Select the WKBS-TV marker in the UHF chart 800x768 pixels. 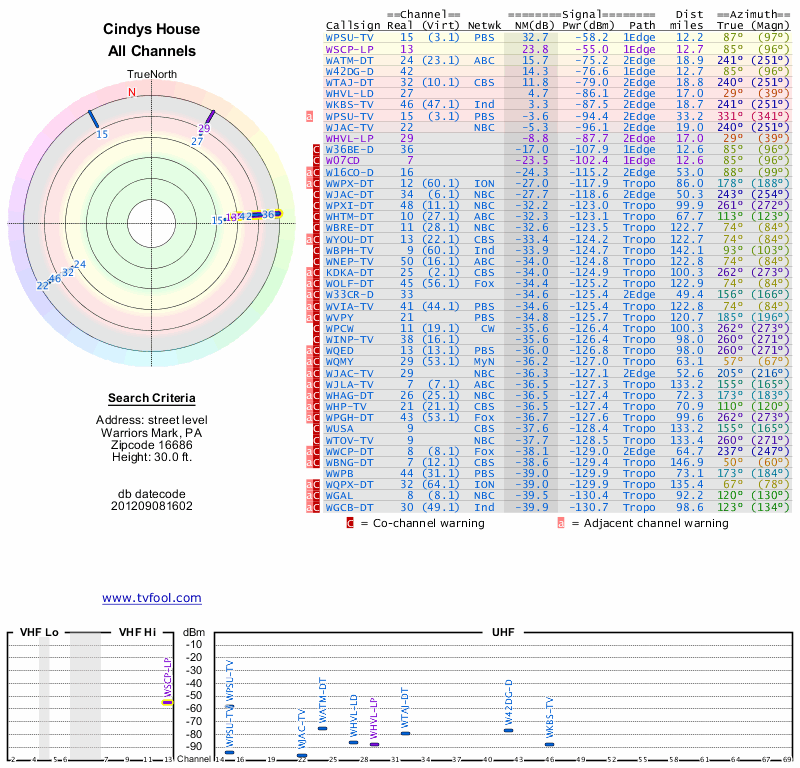click(x=549, y=741)
